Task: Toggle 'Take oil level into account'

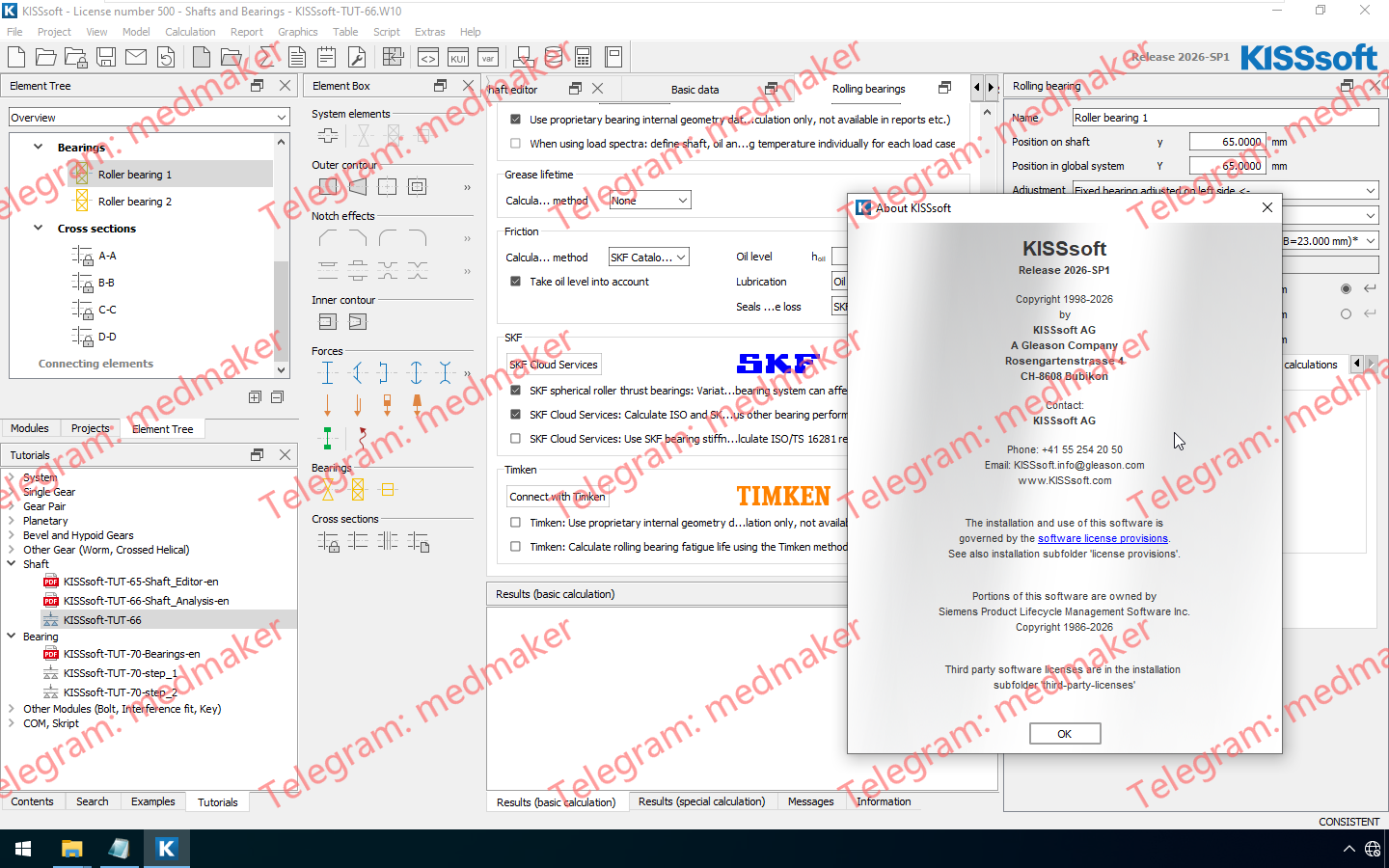Action: (x=515, y=282)
